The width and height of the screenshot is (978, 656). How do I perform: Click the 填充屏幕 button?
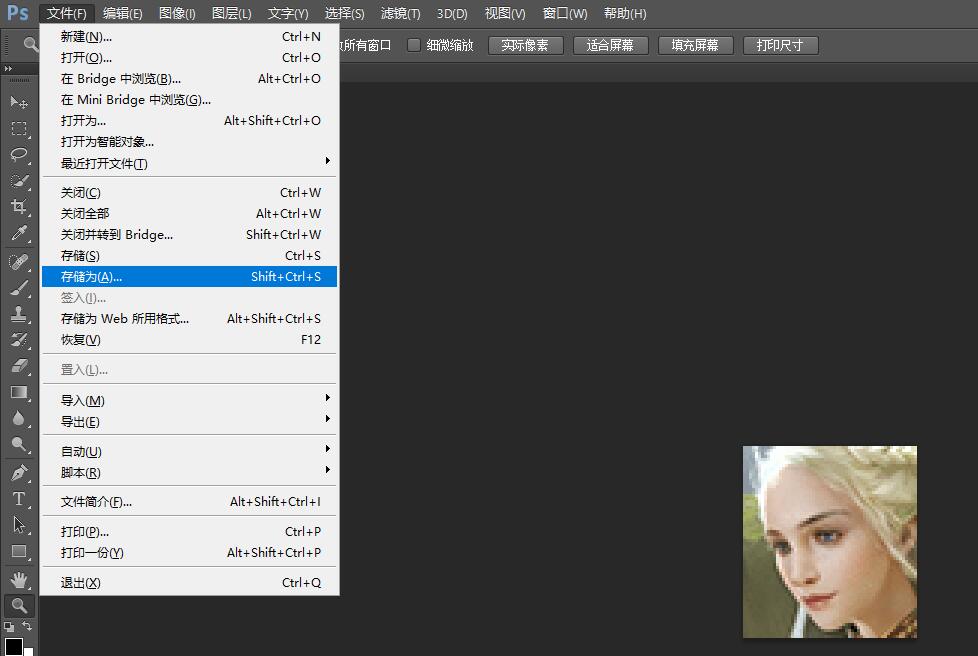pos(695,46)
